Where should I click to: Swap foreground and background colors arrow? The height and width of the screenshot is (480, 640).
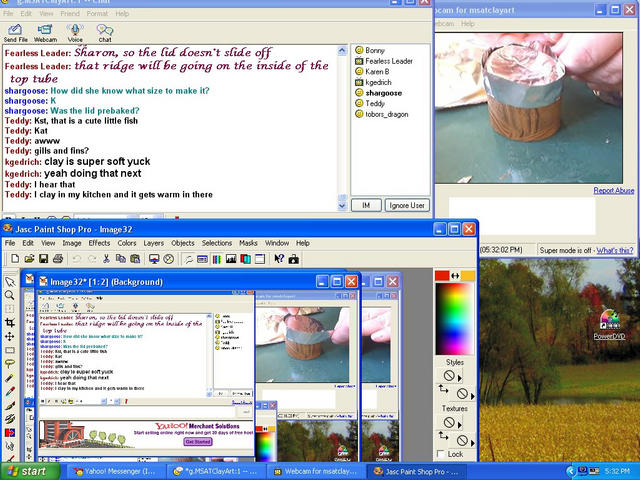pyautogui.click(x=455, y=276)
